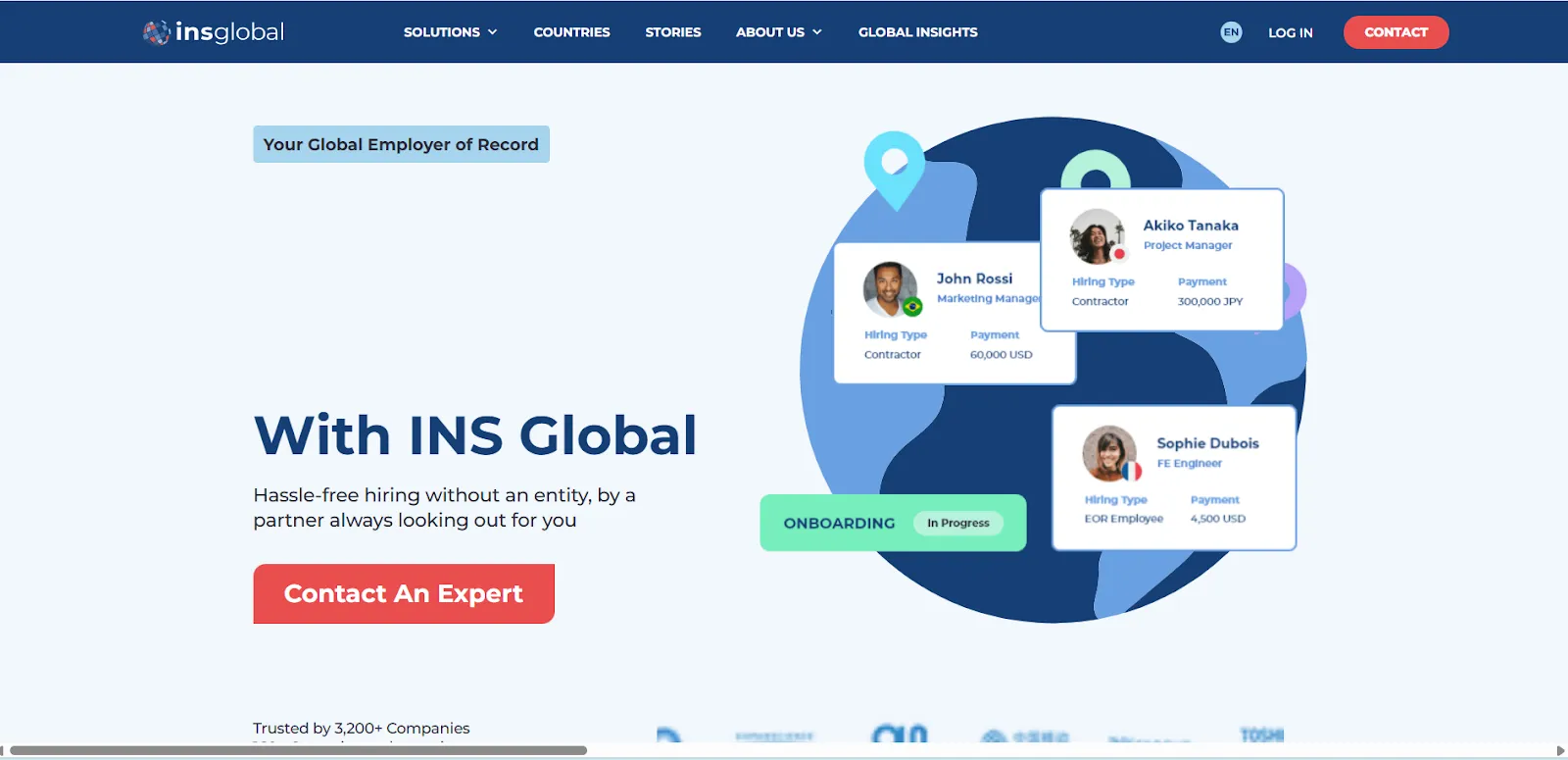Click the Japan flag on Akiko Tanaka's avatar

[x=1119, y=254]
